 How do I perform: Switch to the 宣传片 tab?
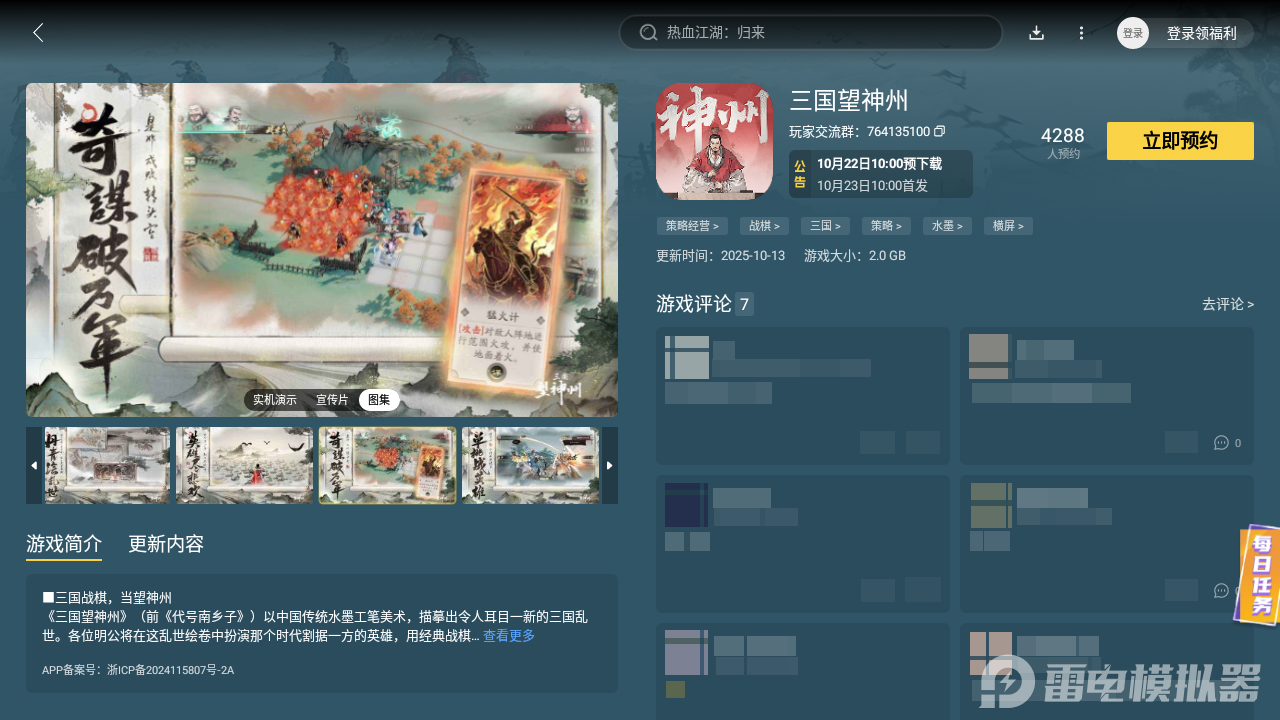coord(331,399)
